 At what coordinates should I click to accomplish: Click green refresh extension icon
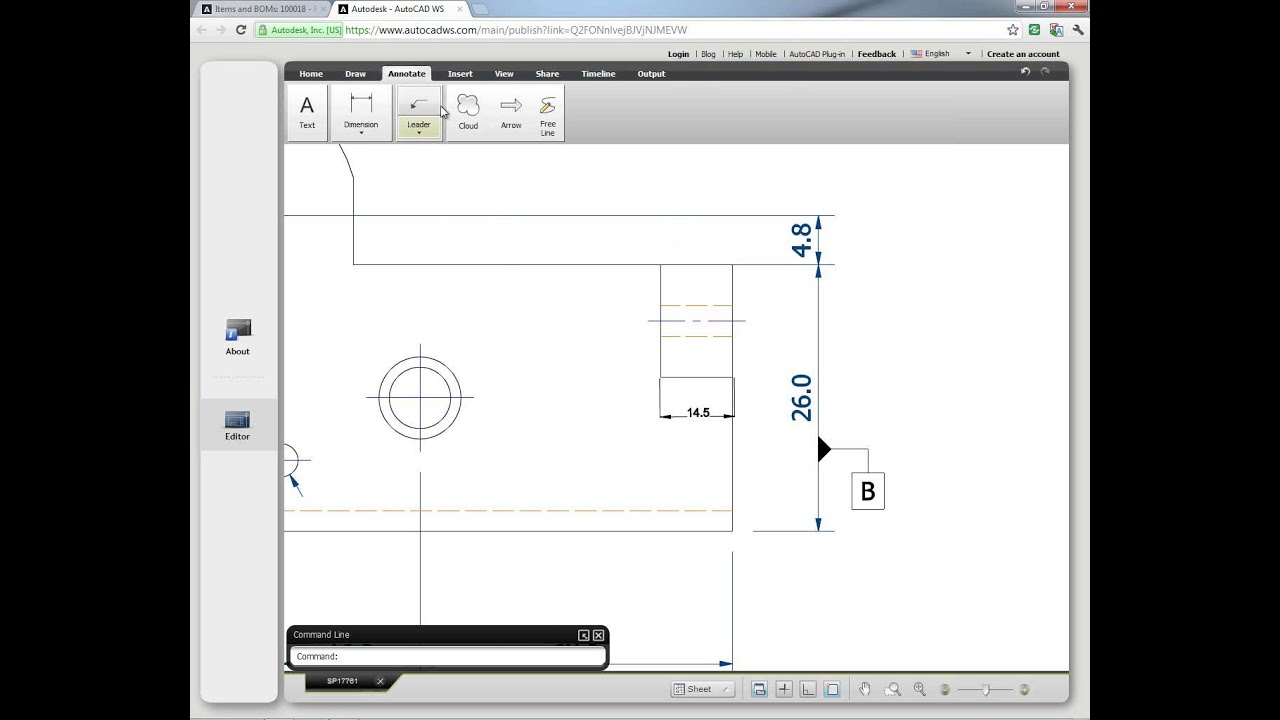(1034, 30)
